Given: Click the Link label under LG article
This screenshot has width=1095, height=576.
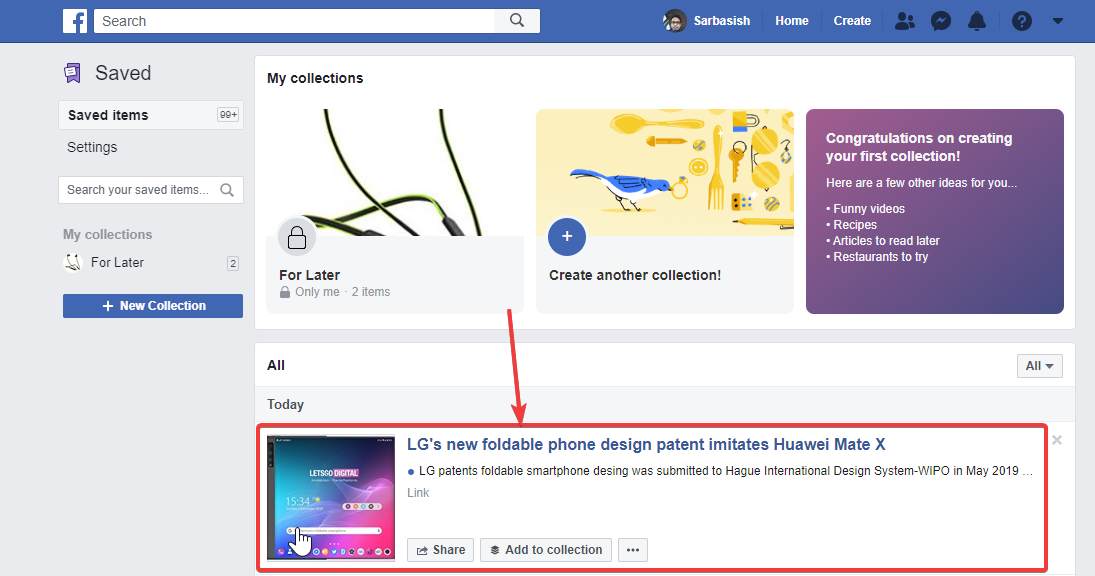Looking at the screenshot, I should click(x=418, y=493).
